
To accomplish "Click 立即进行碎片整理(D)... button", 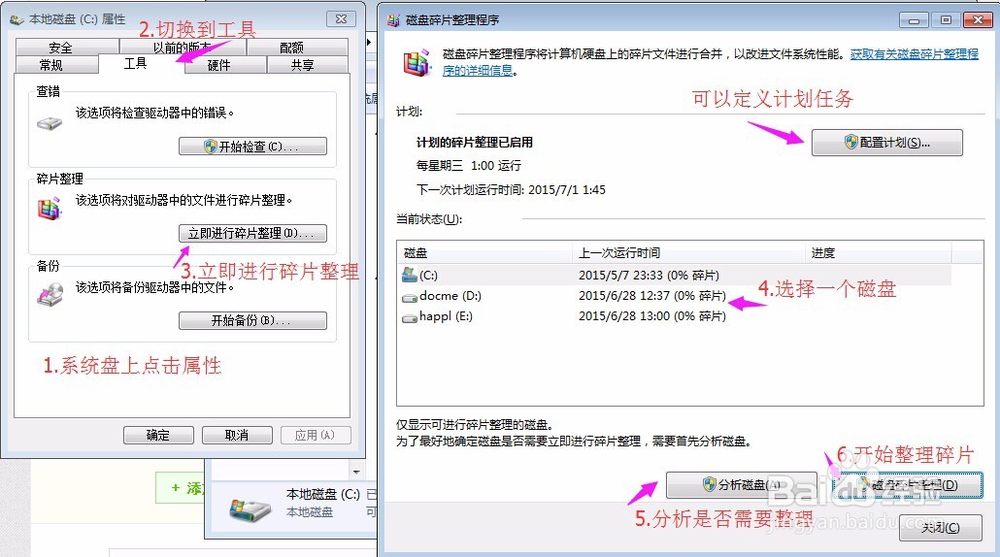I will click(253, 233).
